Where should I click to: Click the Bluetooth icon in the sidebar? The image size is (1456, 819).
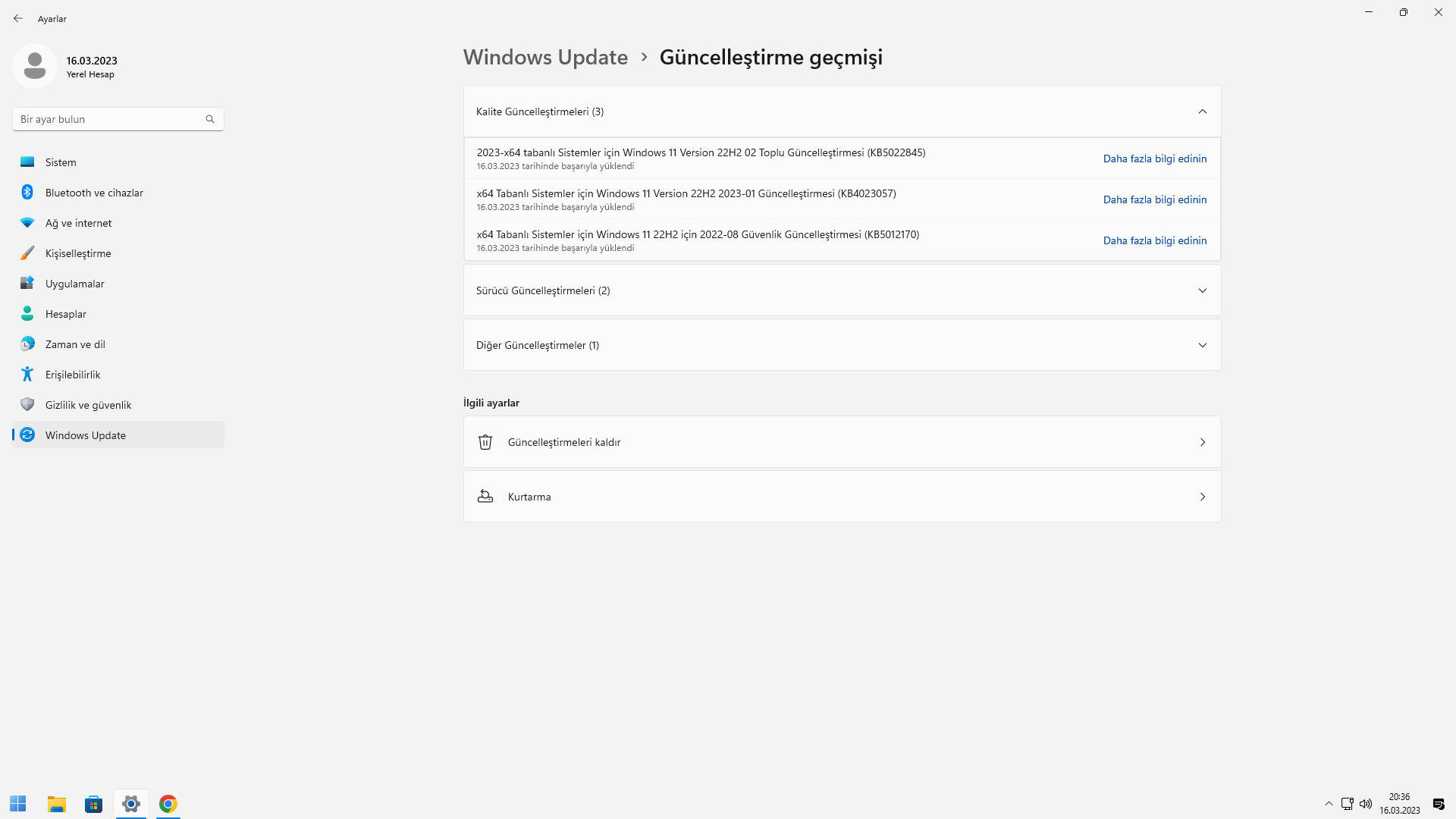27,193
